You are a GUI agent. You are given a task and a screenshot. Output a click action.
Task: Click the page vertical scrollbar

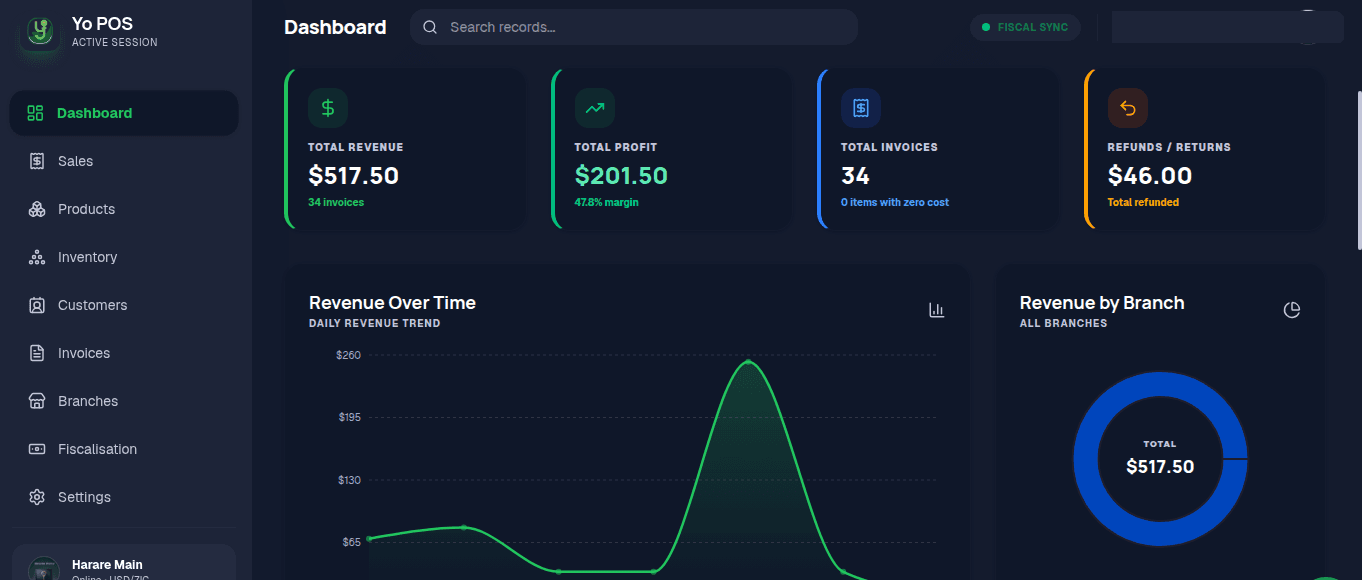[x=1358, y=170]
